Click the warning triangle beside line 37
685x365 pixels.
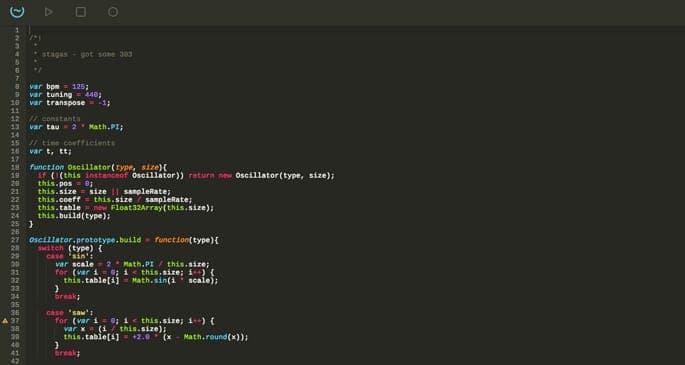pyautogui.click(x=5, y=321)
